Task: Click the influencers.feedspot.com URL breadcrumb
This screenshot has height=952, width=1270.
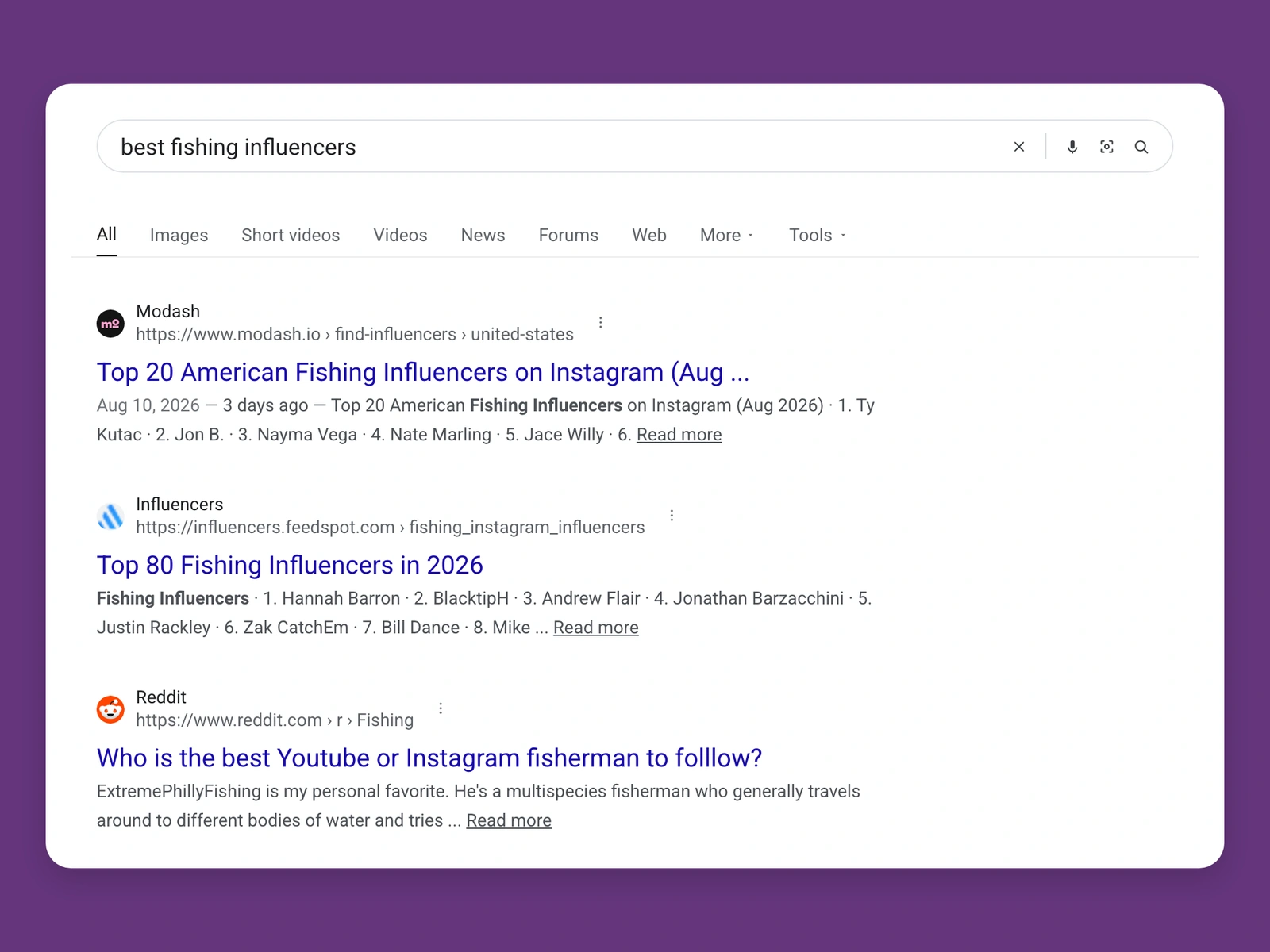Action: click(x=391, y=527)
